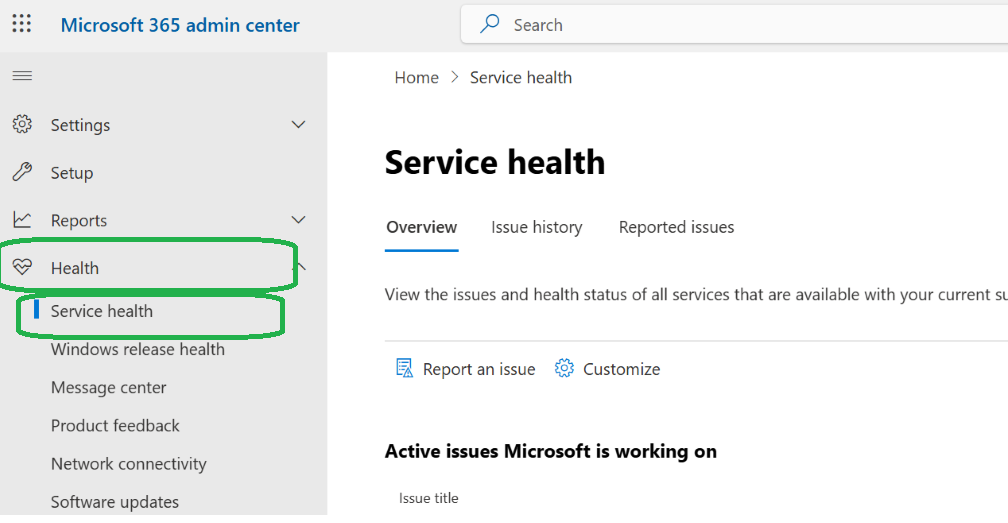Viewport: 1008px width, 523px height.
Task: Click the Customize button
Action: click(x=608, y=369)
